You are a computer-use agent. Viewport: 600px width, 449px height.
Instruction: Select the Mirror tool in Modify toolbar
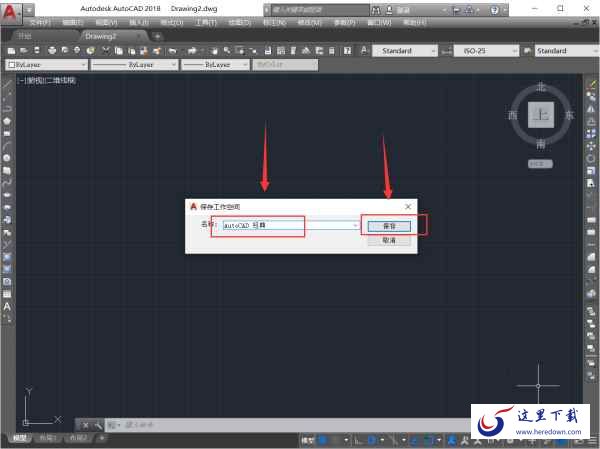(592, 109)
